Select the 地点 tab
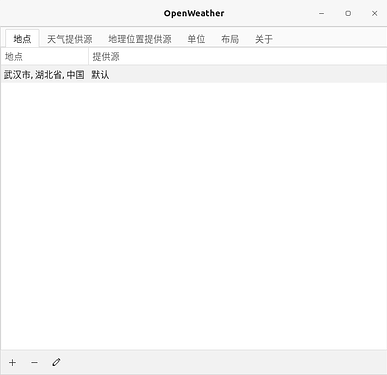Screen dimensions: 387x375 [x=22, y=39]
